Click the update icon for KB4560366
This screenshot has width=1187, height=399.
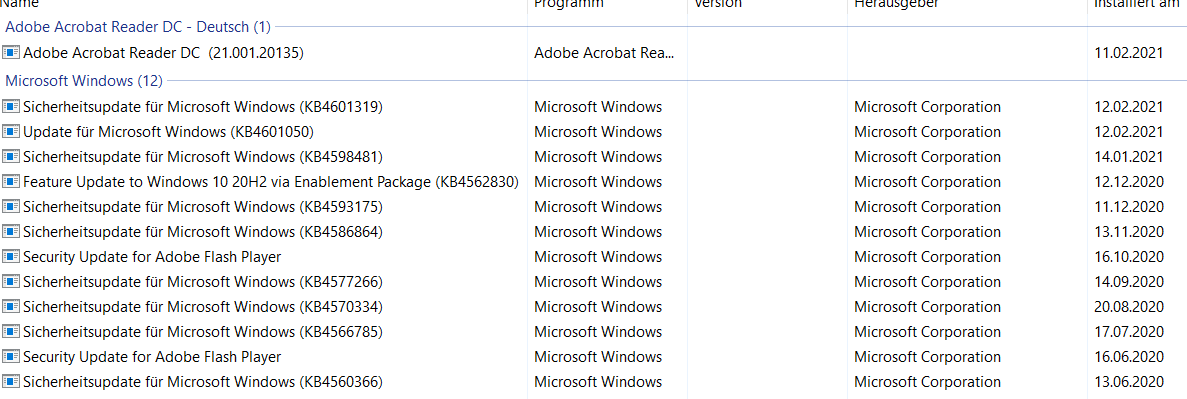tap(11, 382)
